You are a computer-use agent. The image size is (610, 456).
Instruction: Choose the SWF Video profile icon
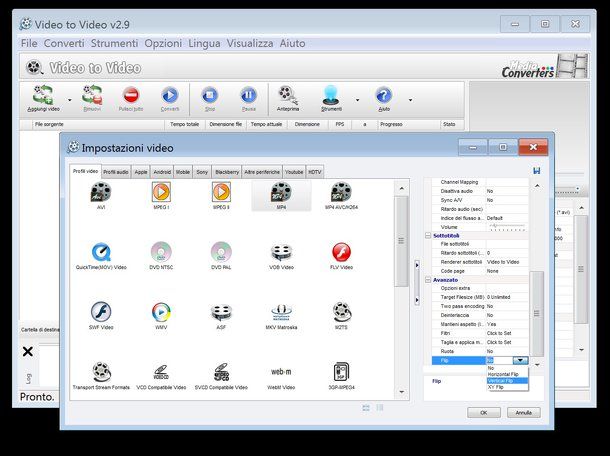(x=101, y=312)
